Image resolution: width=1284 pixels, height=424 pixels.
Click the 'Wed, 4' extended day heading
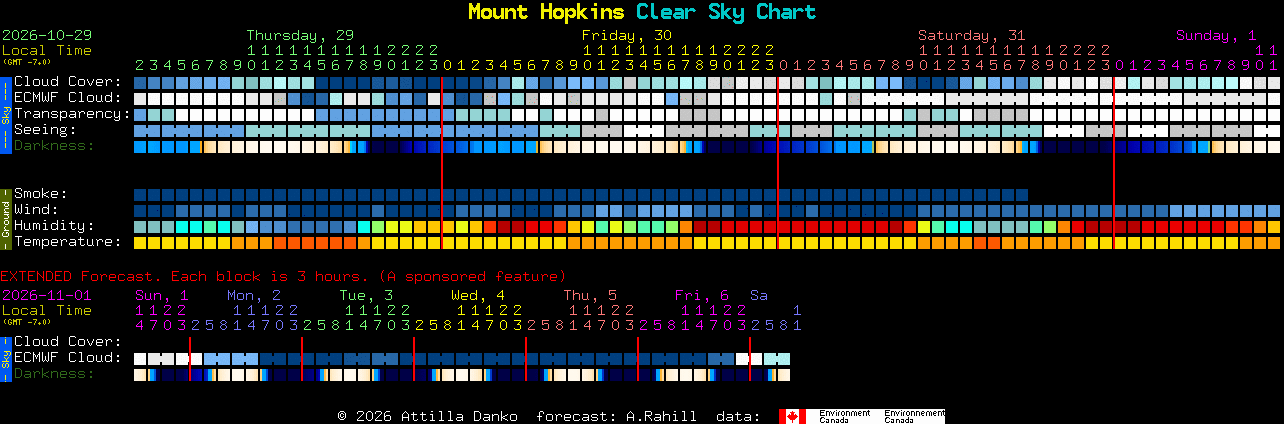(x=478, y=295)
